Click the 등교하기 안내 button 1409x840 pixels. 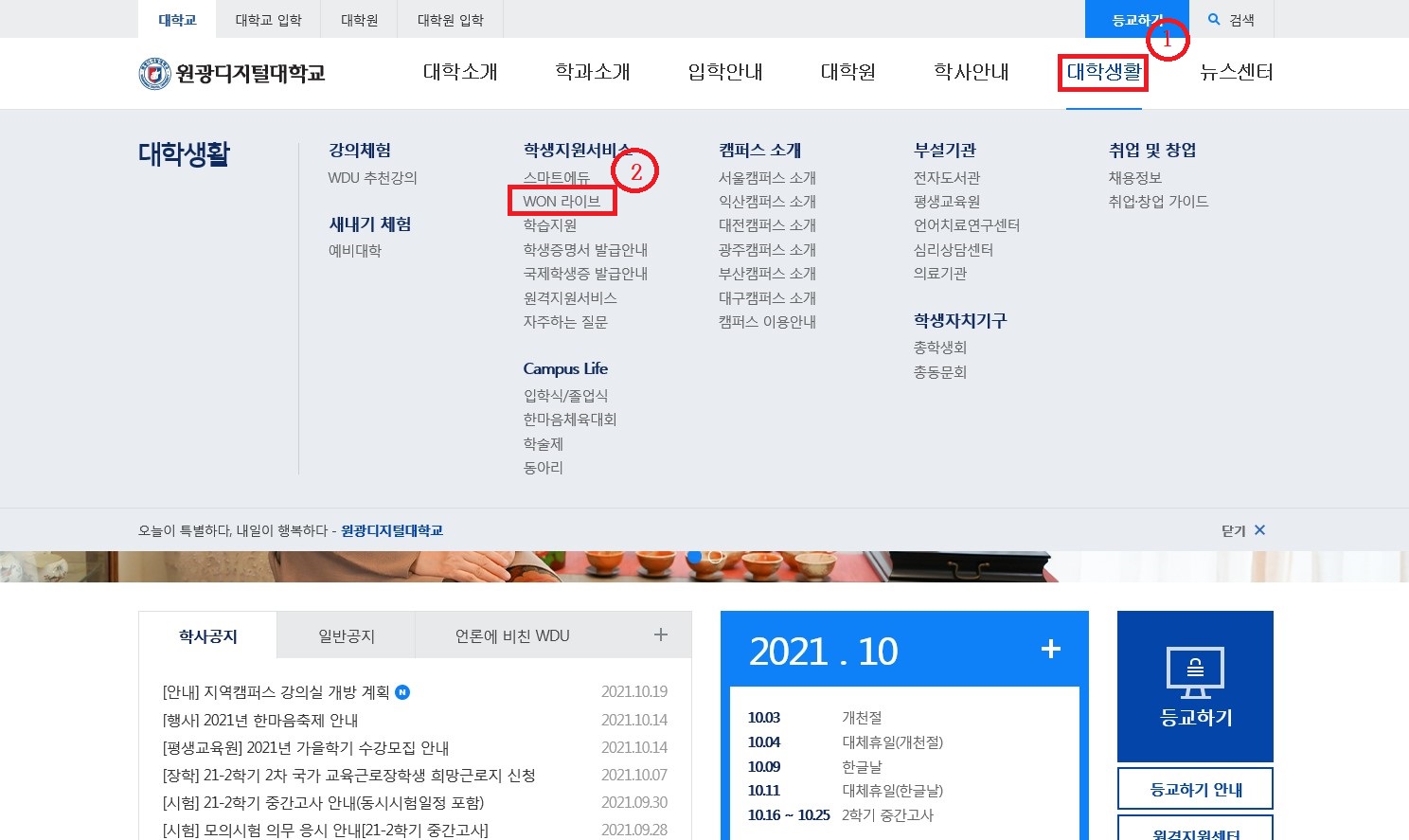click(x=1195, y=789)
